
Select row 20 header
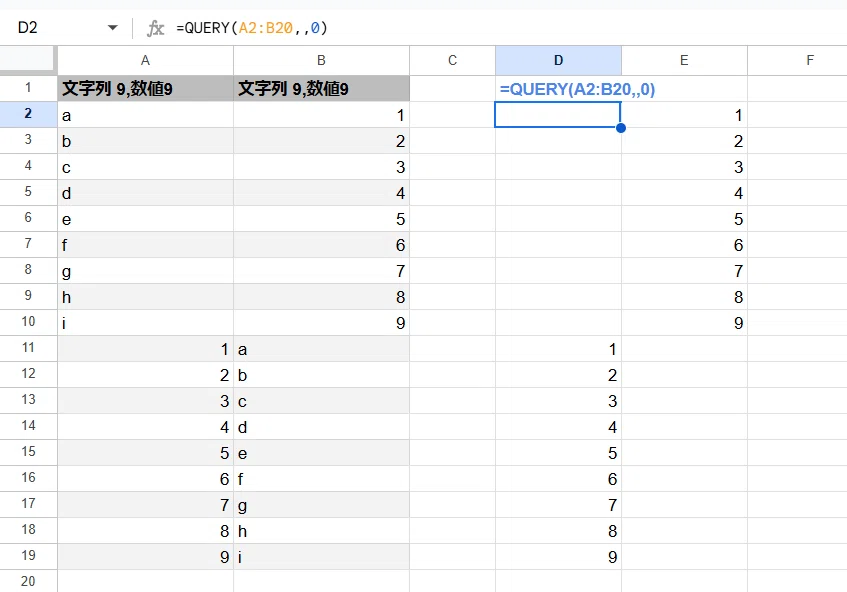click(28, 581)
